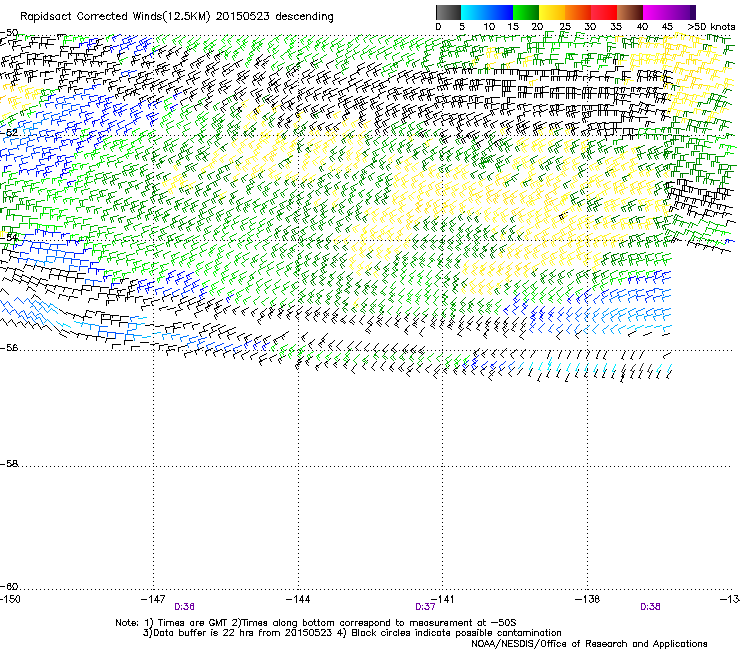Click the longitude label '-147'
Screen dimensions: 740x650
(x=153, y=599)
